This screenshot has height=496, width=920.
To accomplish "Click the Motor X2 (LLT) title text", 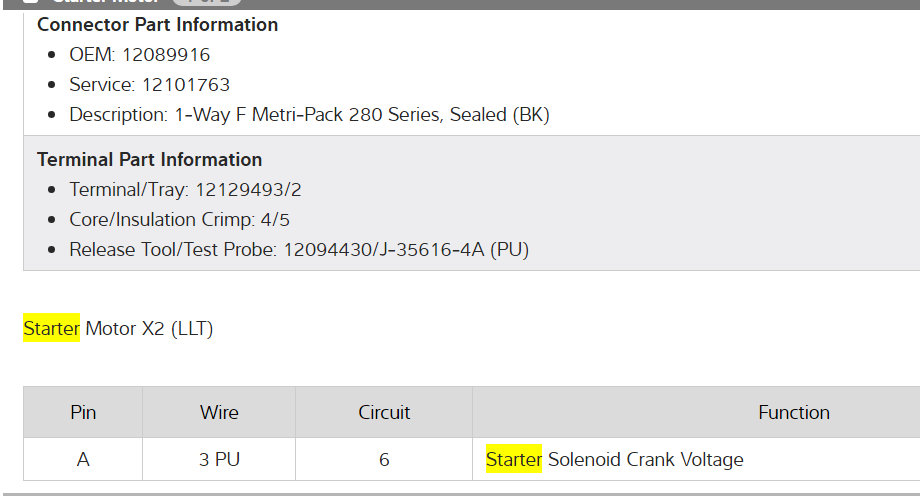I will pos(149,328).
